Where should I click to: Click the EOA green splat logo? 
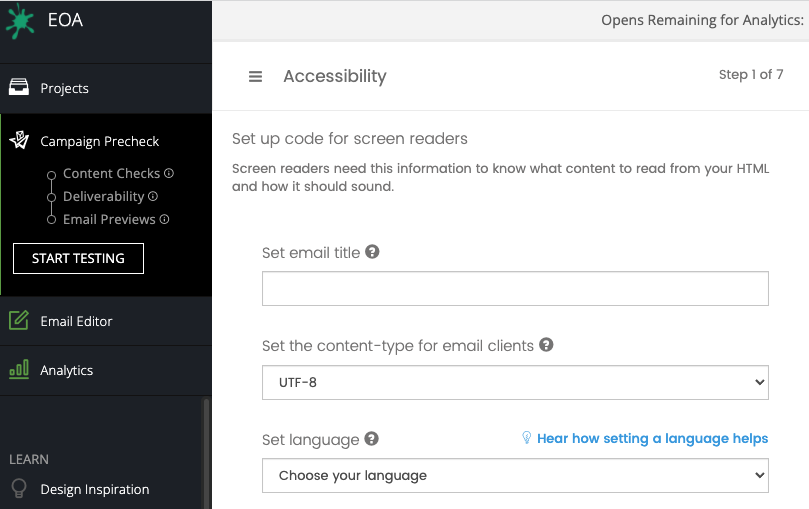coord(20,22)
